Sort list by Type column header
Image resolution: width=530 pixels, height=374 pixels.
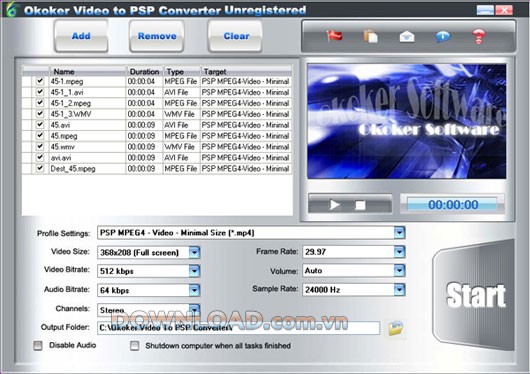pos(182,71)
